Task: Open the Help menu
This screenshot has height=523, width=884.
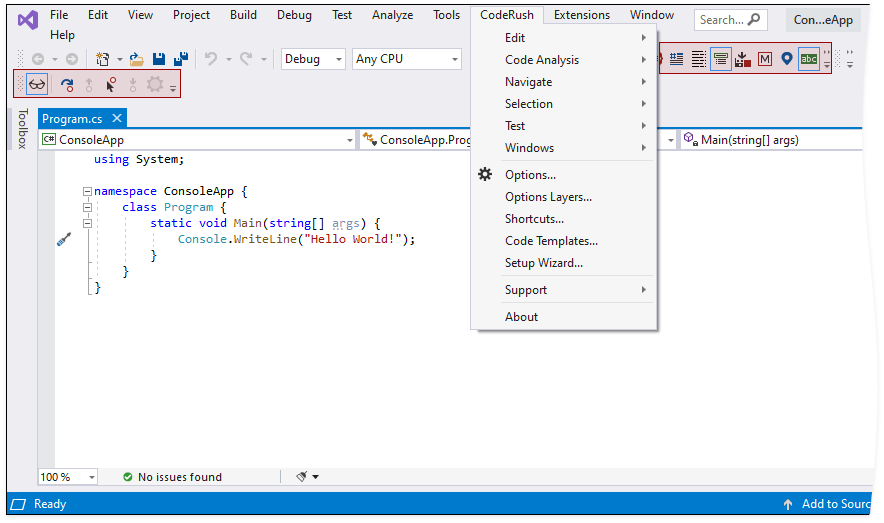Action: coord(62,35)
